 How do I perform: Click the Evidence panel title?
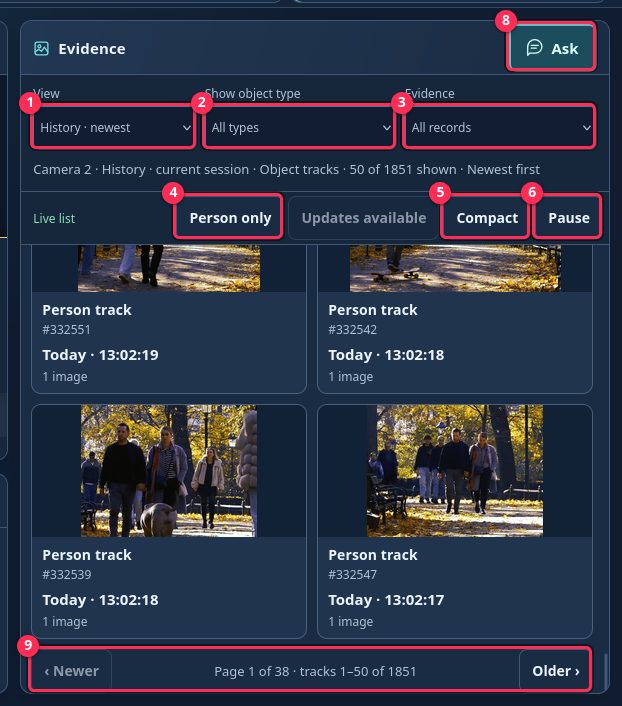pyautogui.click(x=92, y=49)
